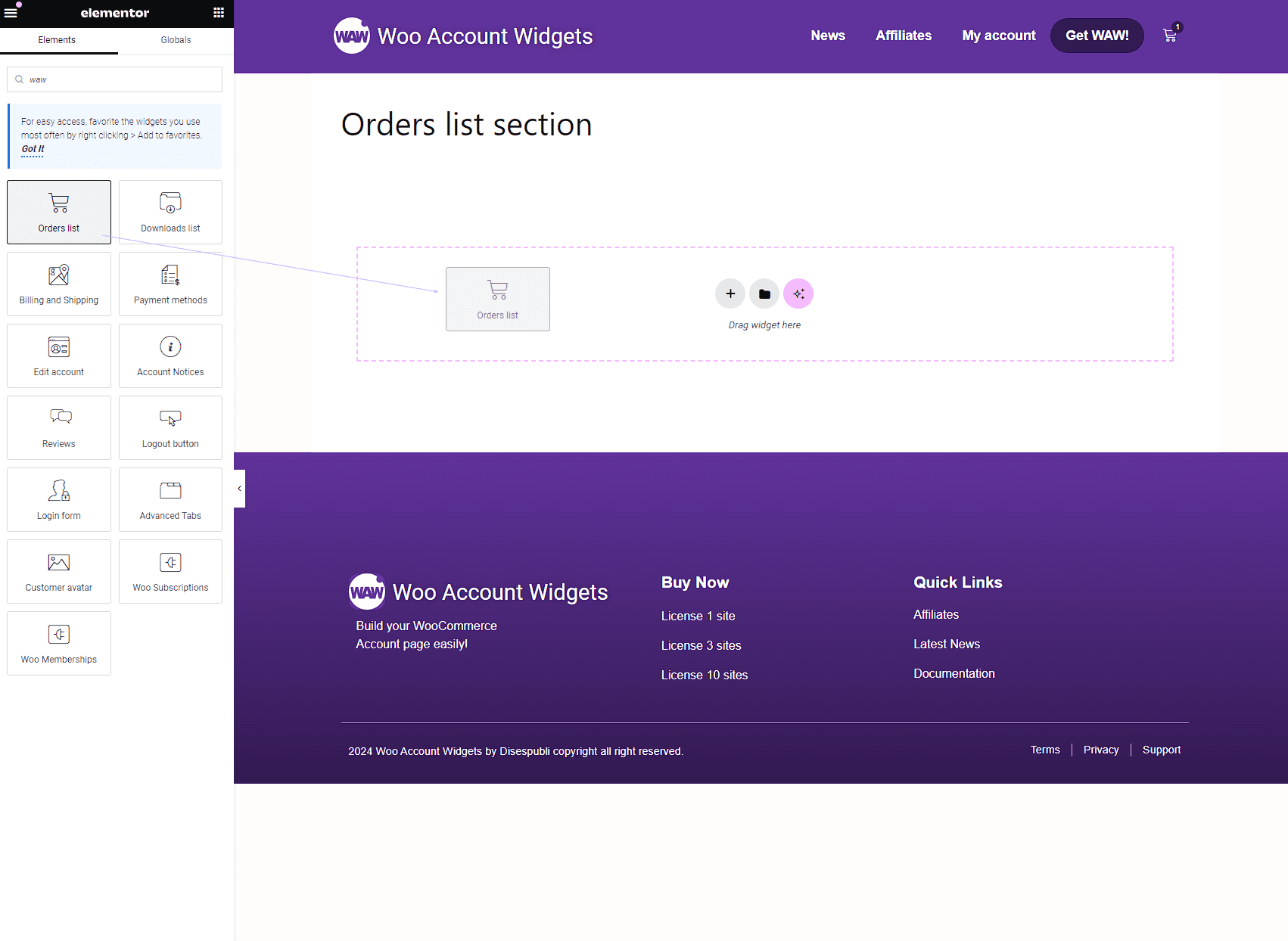Viewport: 1288px width, 941px height.
Task: Open the shopping cart icon
Action: coord(1170,36)
